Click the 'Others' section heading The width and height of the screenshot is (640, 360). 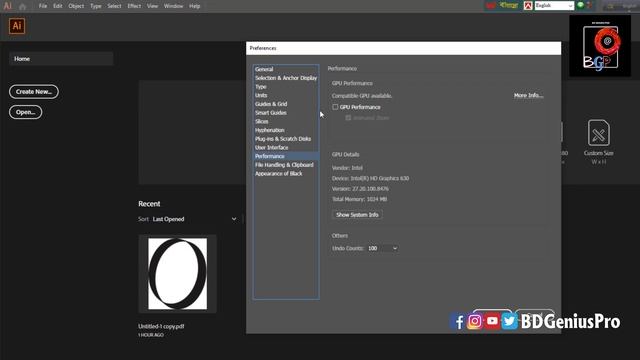[x=340, y=236]
